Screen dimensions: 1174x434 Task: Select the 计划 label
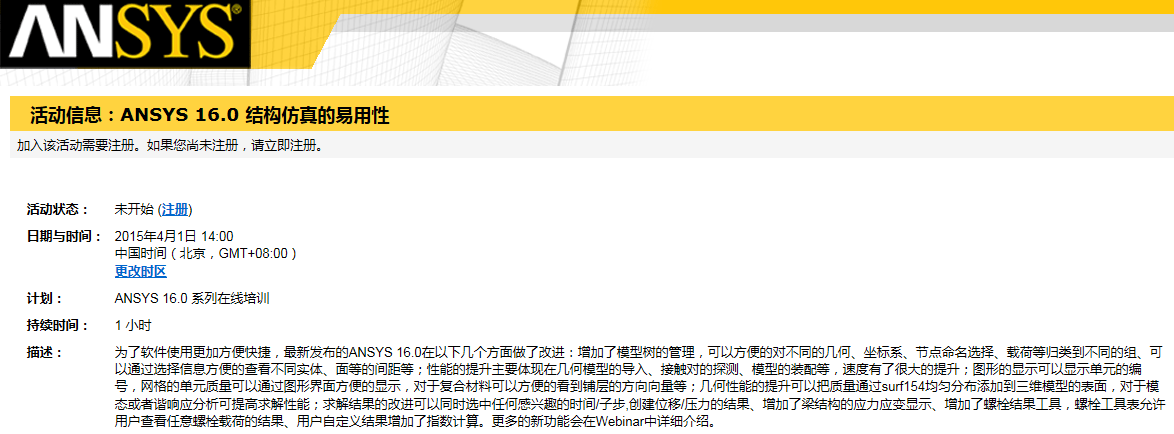pyautogui.click(x=45, y=298)
